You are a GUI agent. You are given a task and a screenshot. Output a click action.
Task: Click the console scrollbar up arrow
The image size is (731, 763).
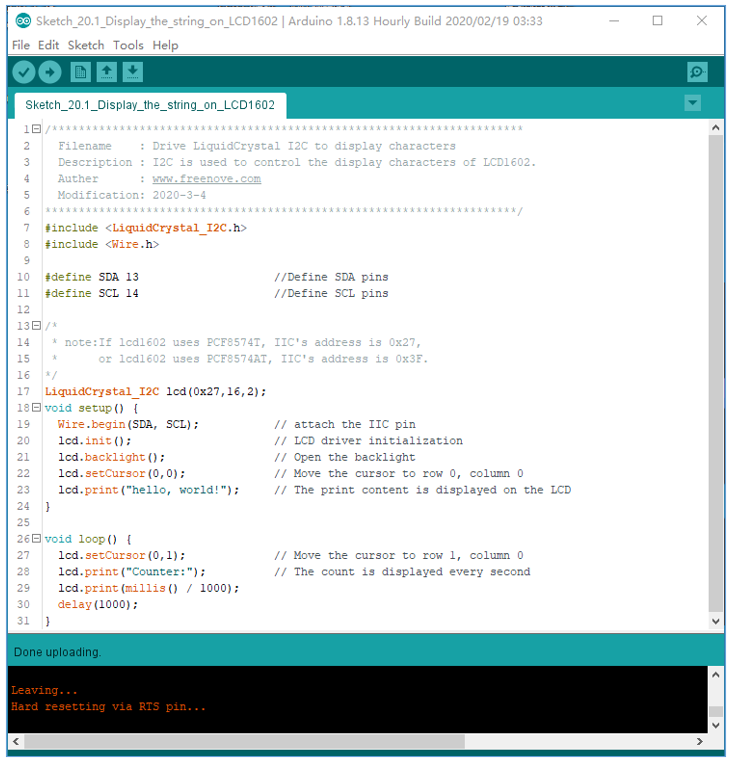(x=715, y=674)
